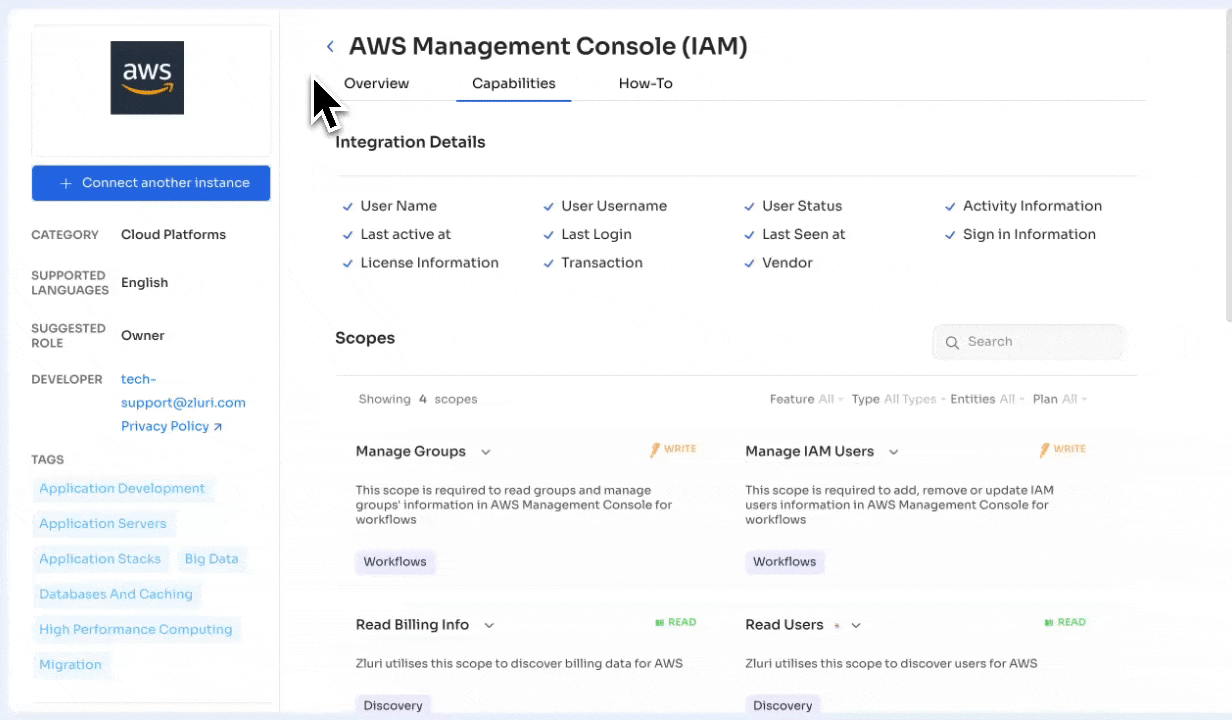Image resolution: width=1232 pixels, height=720 pixels.
Task: Click the Workflows tag under Manage IAM Users
Action: click(x=785, y=562)
